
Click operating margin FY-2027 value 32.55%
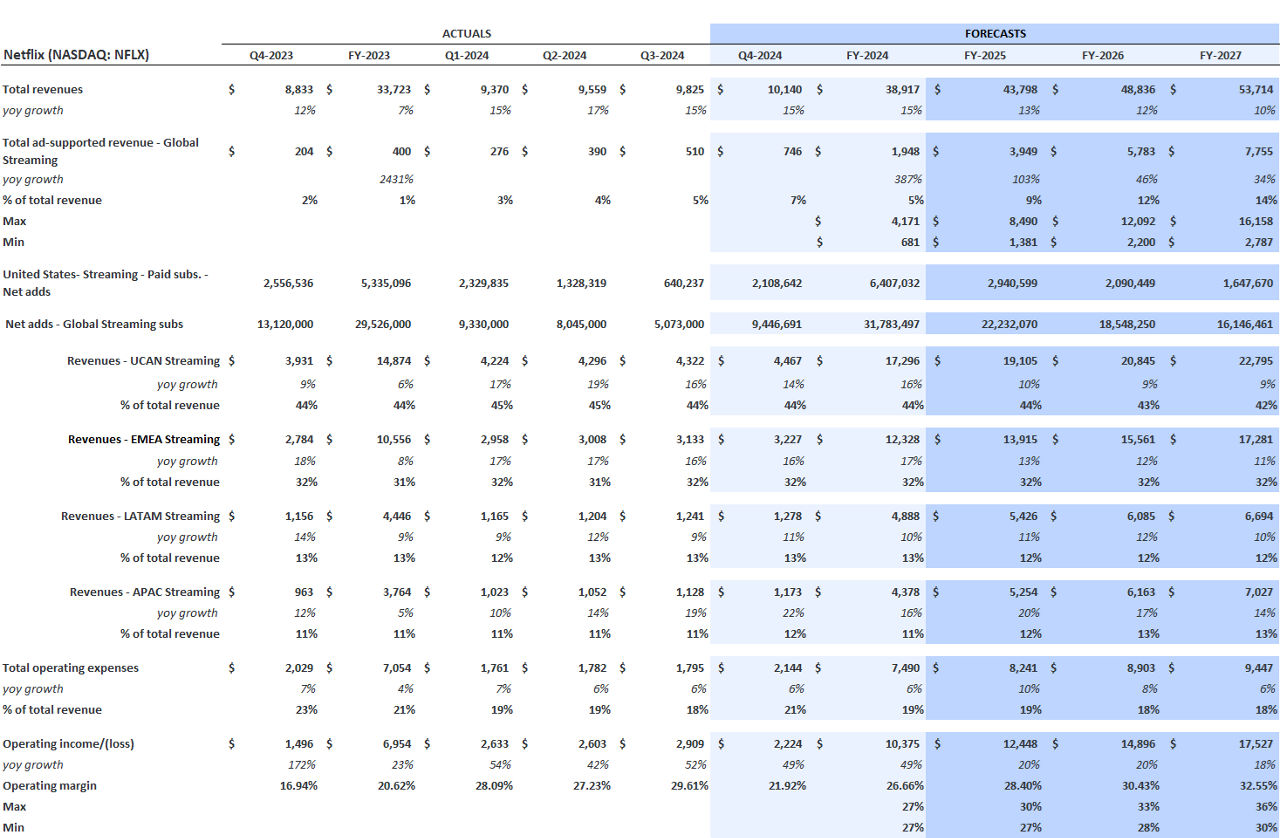(1257, 786)
